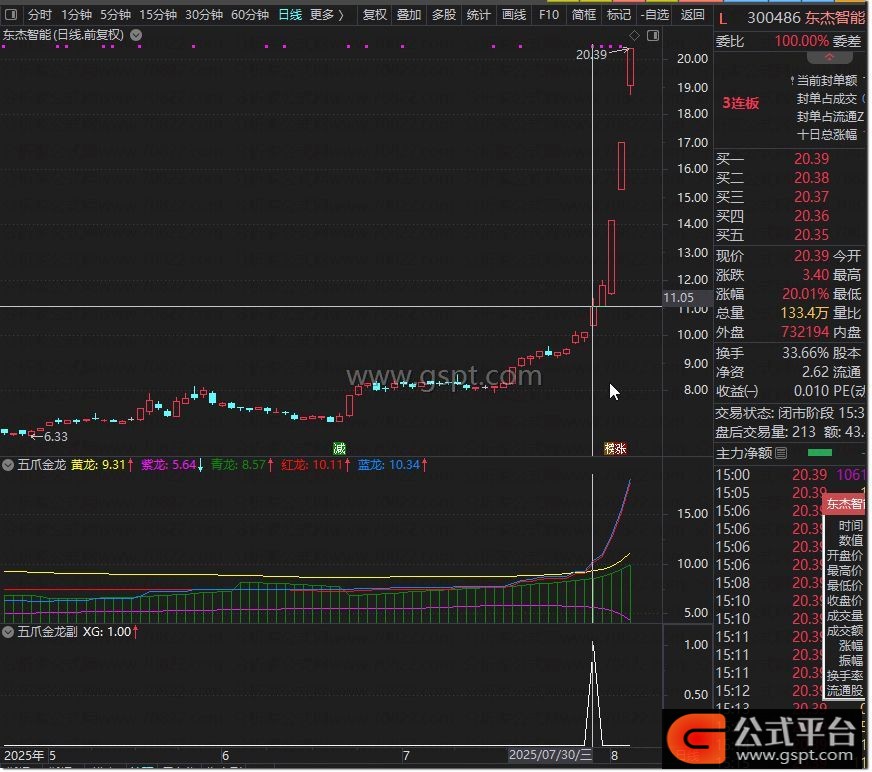Click the XG: 1.00 indicator value

111,633
